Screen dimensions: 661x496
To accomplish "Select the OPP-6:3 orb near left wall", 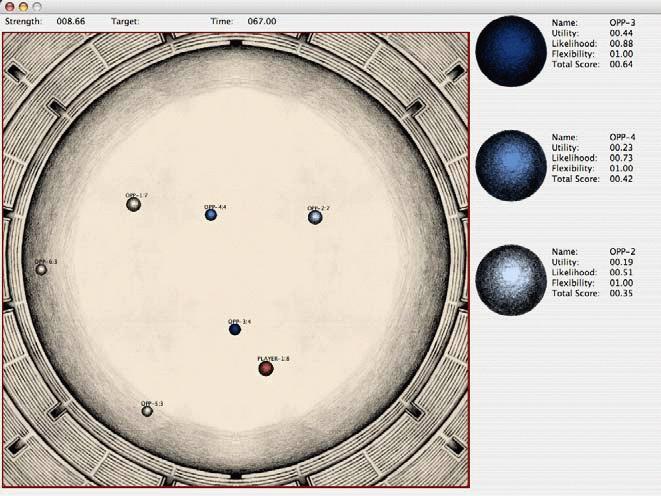I will [41, 269].
